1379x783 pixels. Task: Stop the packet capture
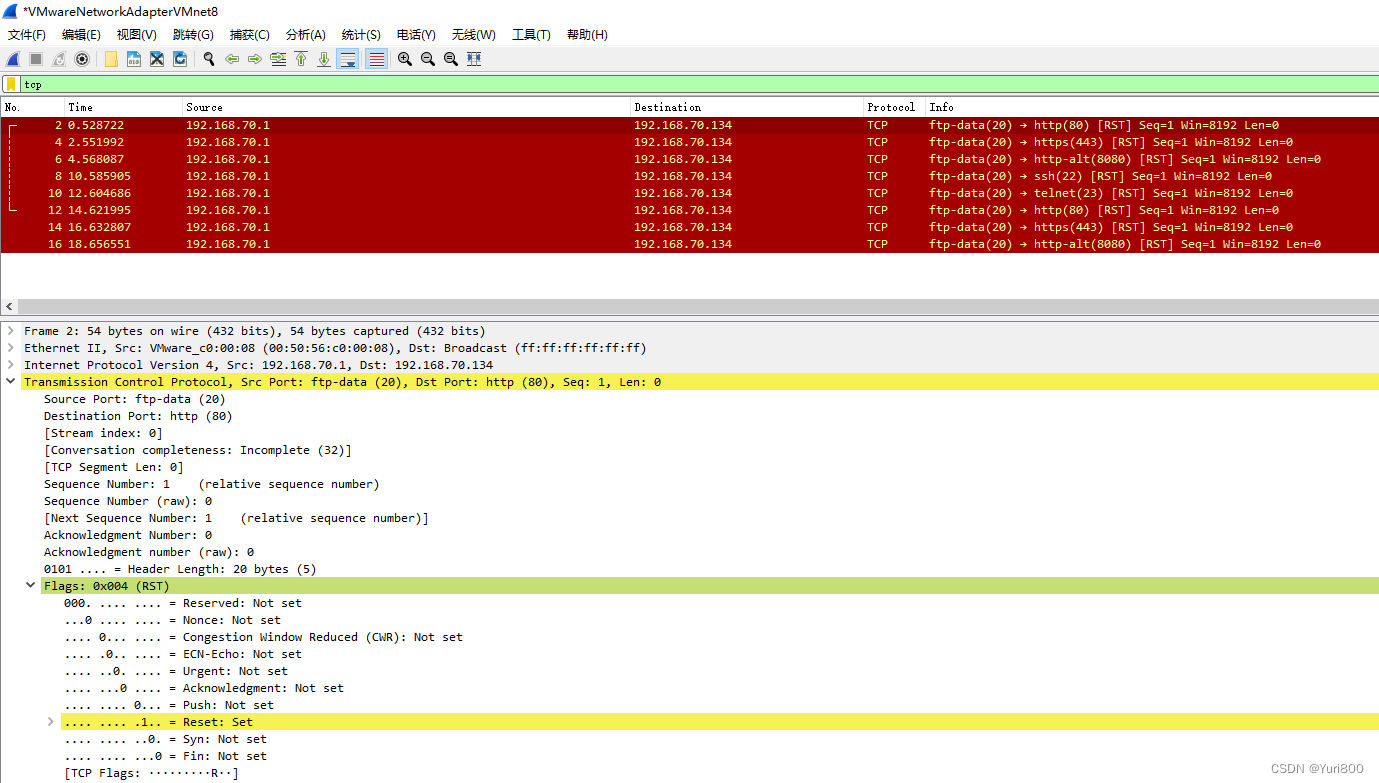coord(36,59)
